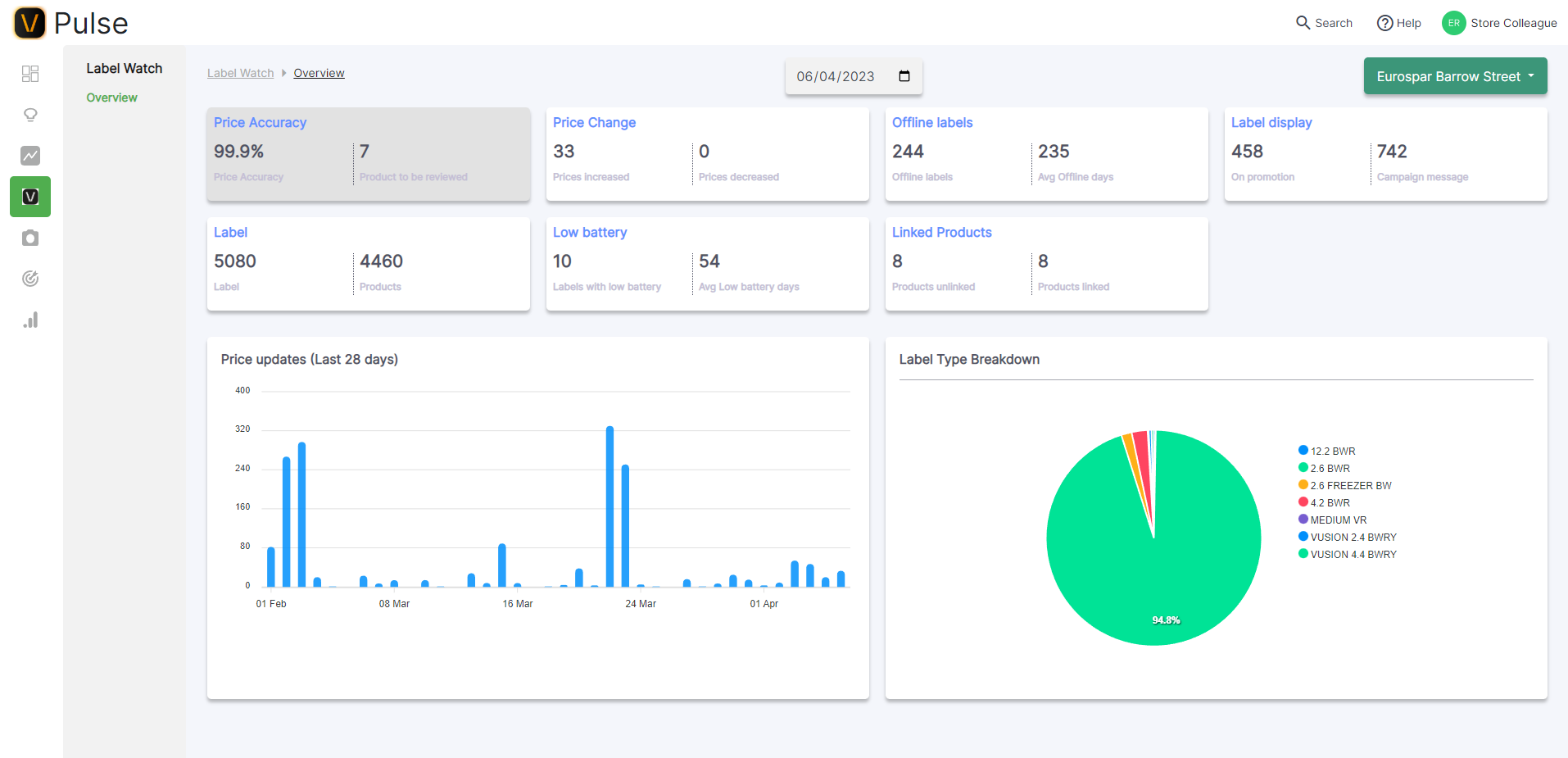This screenshot has height=758, width=1568.
Task: Click the Pulse logo icon
Action: pos(29,23)
